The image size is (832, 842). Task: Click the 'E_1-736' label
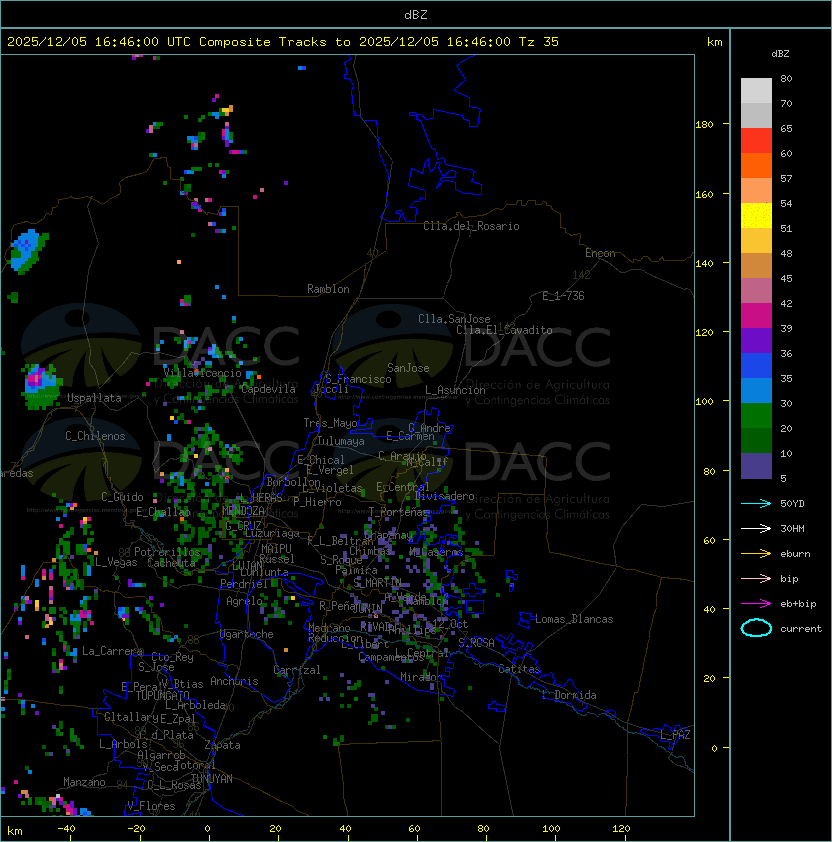[x=563, y=296]
